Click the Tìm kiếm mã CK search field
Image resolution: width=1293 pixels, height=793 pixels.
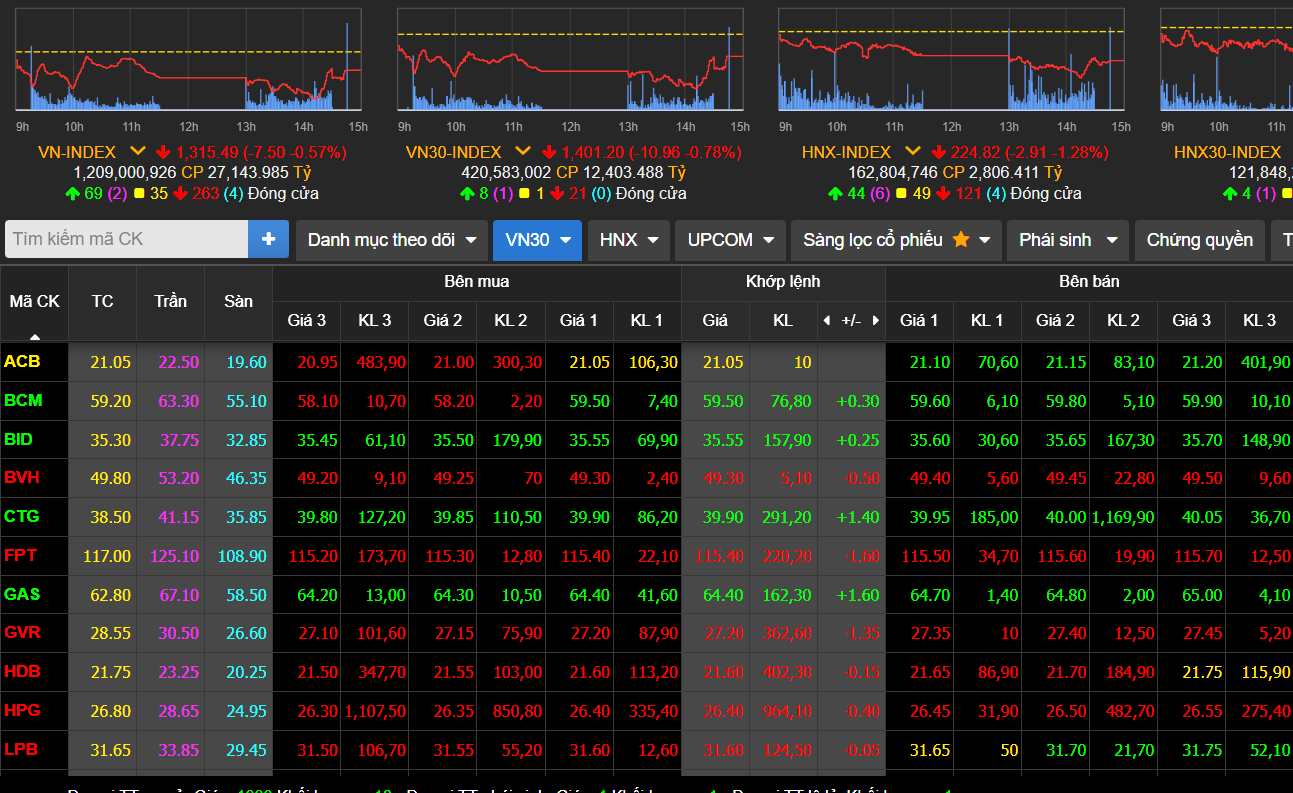125,239
